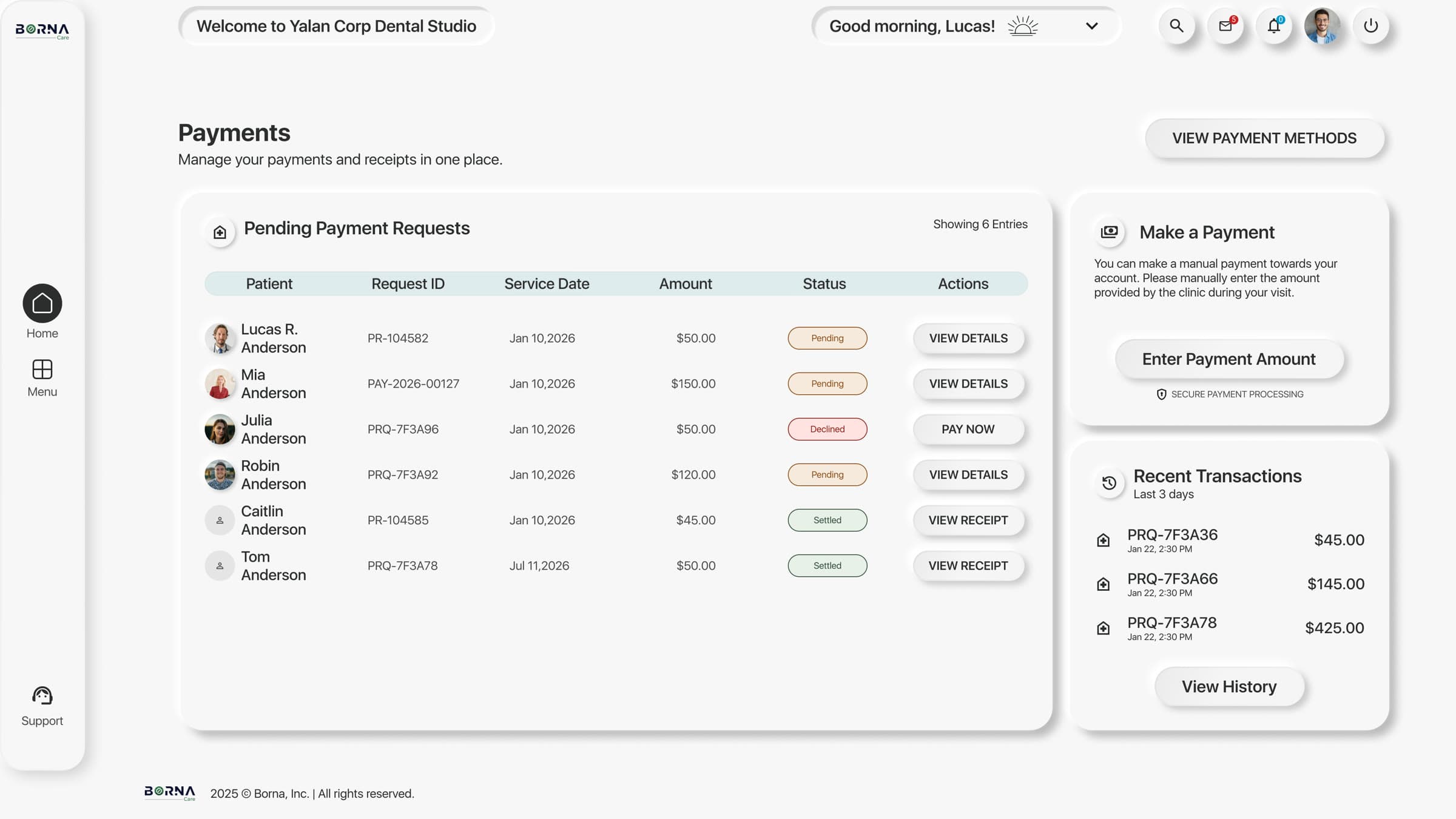Click the Jul 11,2026 service date
The width and height of the screenshot is (1456, 819).
[x=539, y=566]
